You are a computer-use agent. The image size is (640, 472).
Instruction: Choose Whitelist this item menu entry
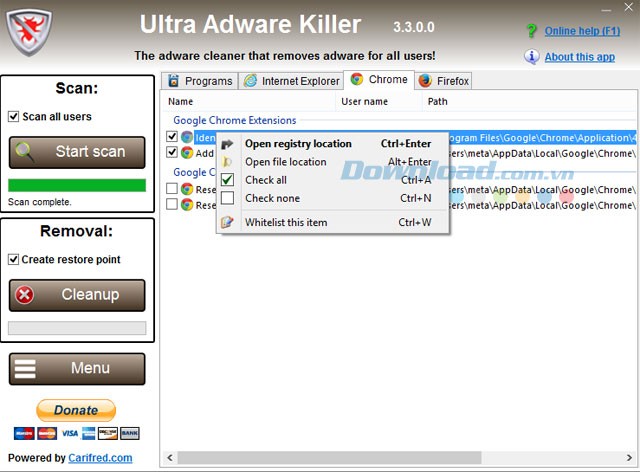click(x=333, y=222)
